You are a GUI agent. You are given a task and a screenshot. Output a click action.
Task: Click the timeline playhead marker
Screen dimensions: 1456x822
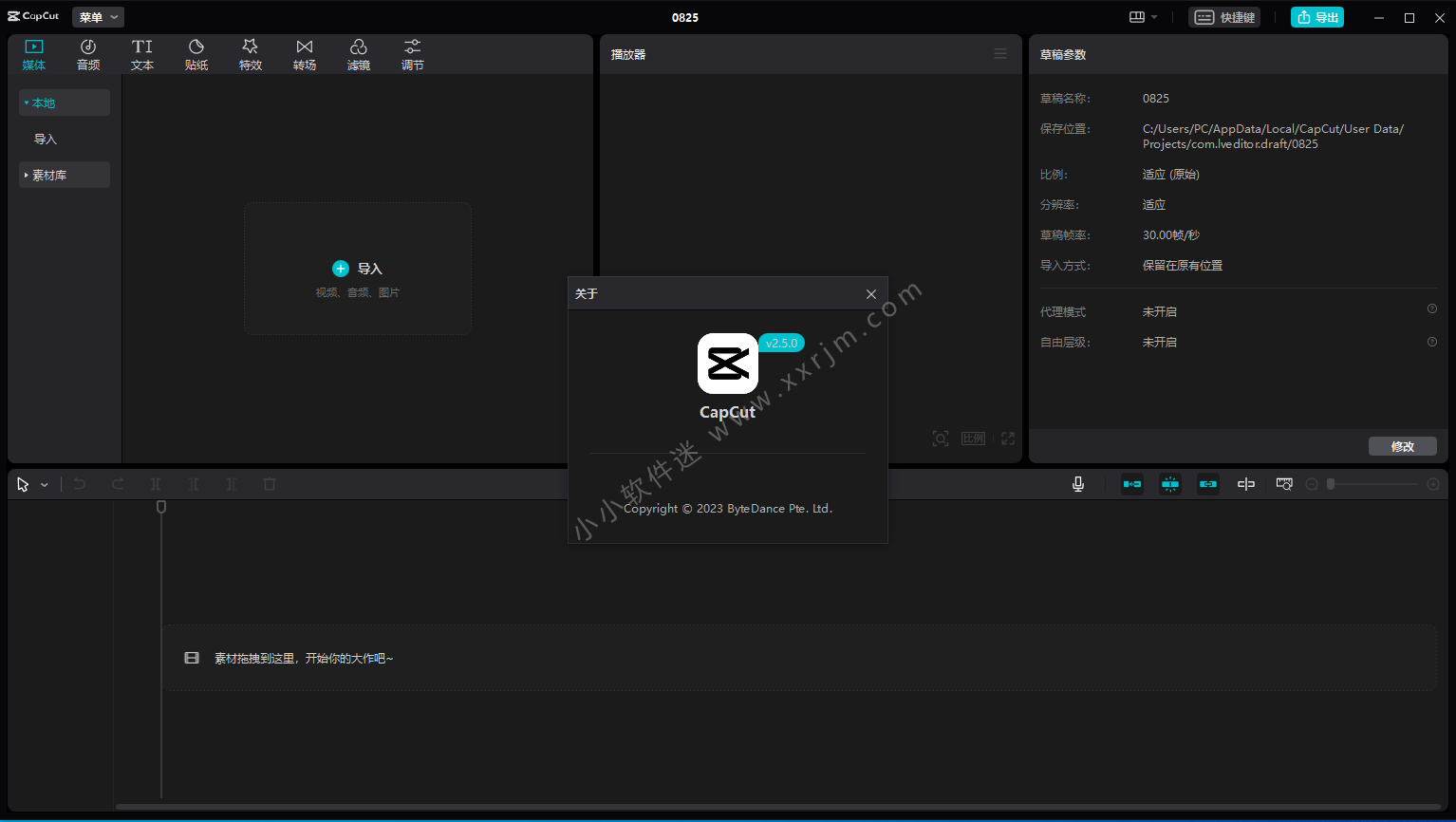161,507
